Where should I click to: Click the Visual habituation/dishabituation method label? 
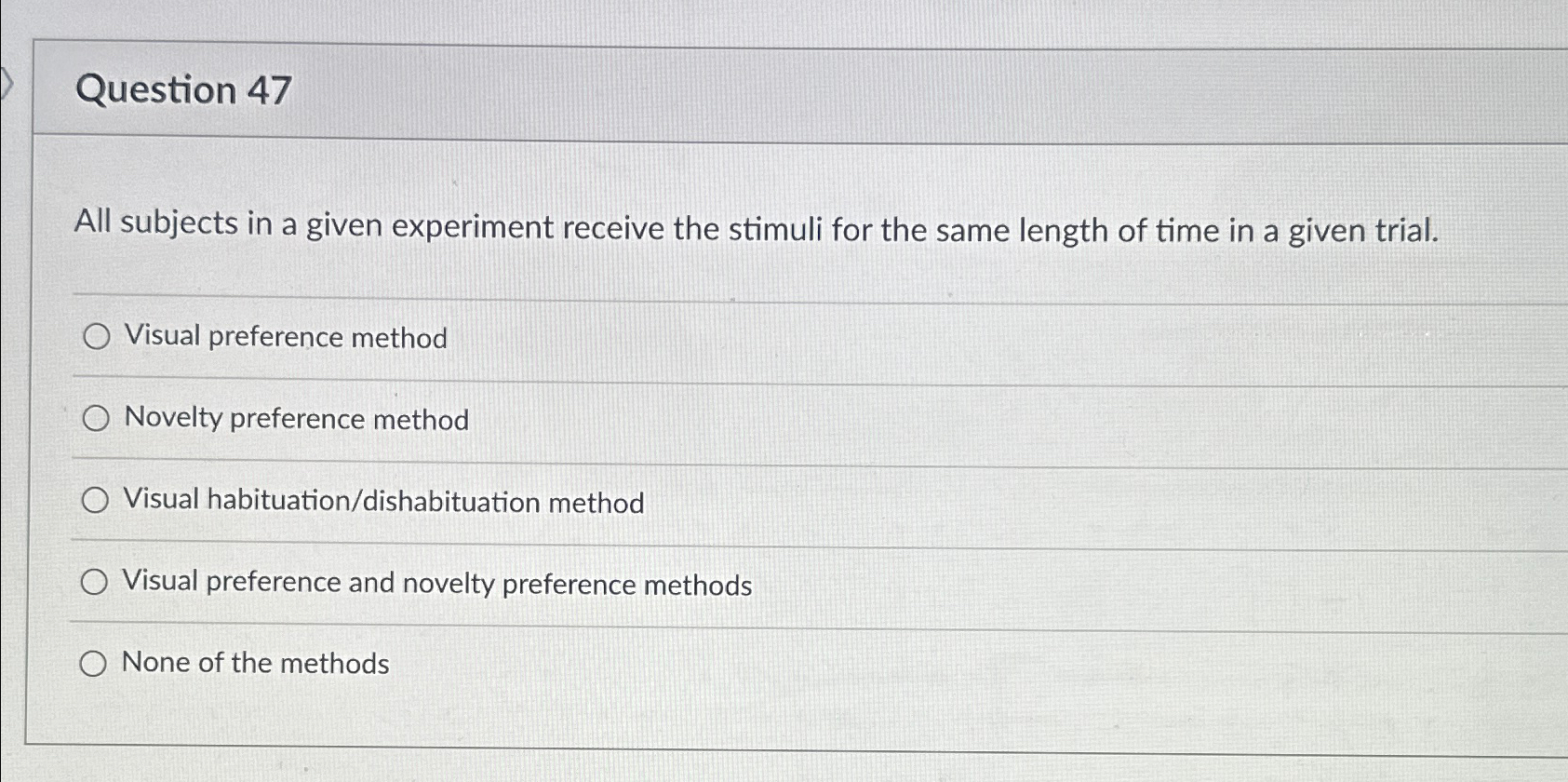coord(383,503)
